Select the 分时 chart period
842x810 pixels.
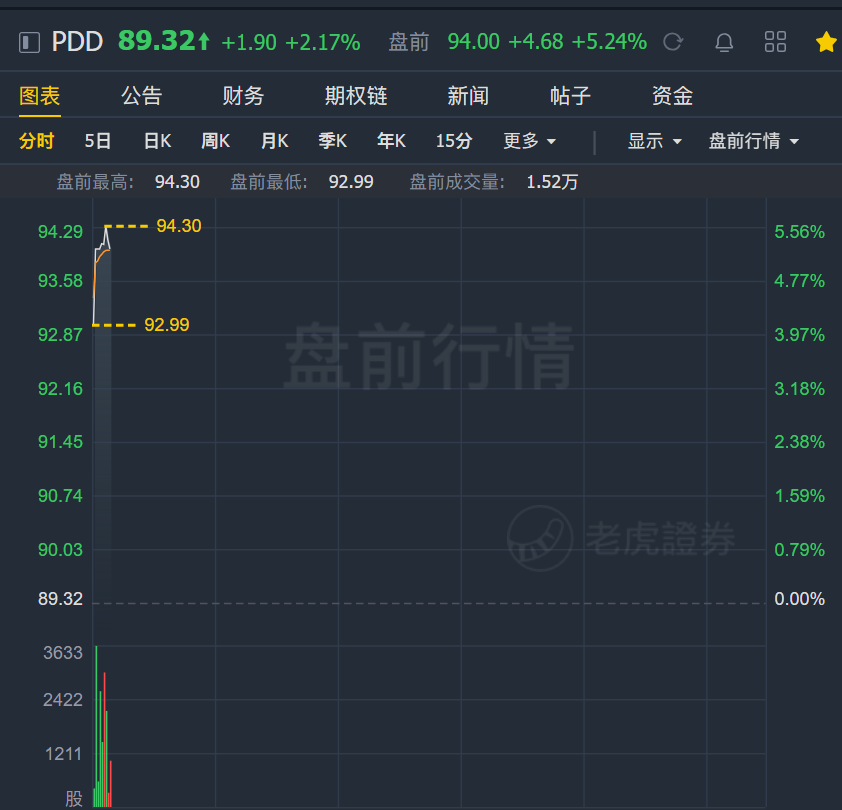(x=37, y=141)
